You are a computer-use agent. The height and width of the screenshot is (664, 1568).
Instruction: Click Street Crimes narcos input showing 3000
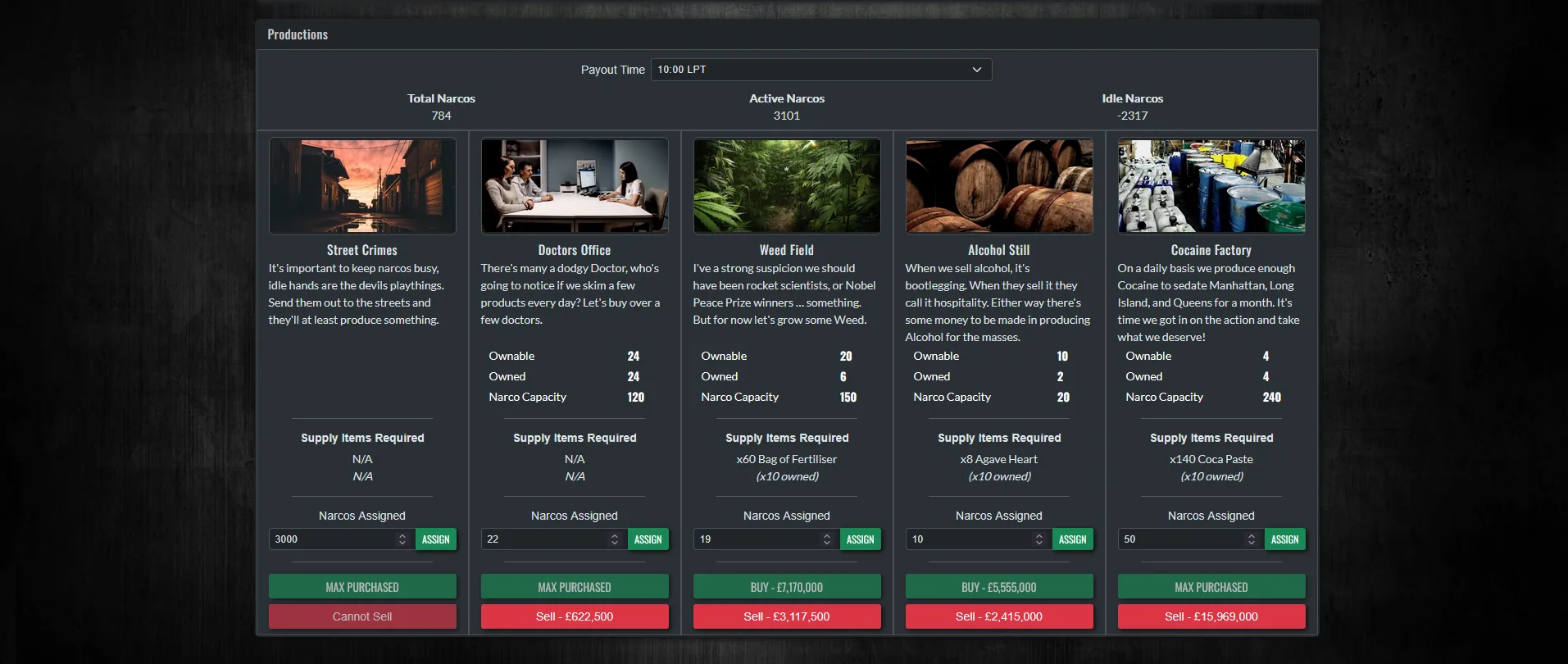[x=332, y=539]
